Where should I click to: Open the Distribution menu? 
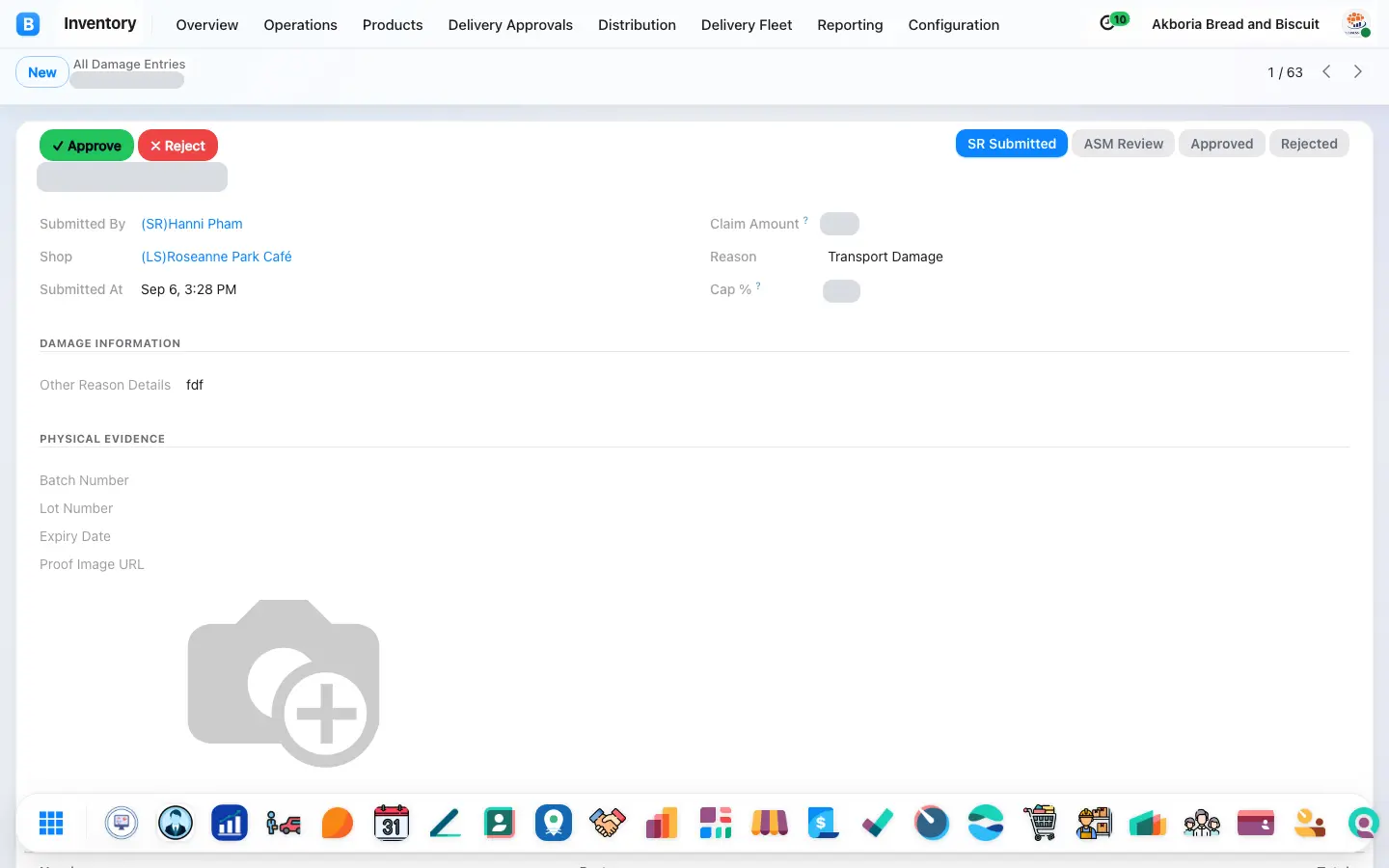[x=637, y=25]
